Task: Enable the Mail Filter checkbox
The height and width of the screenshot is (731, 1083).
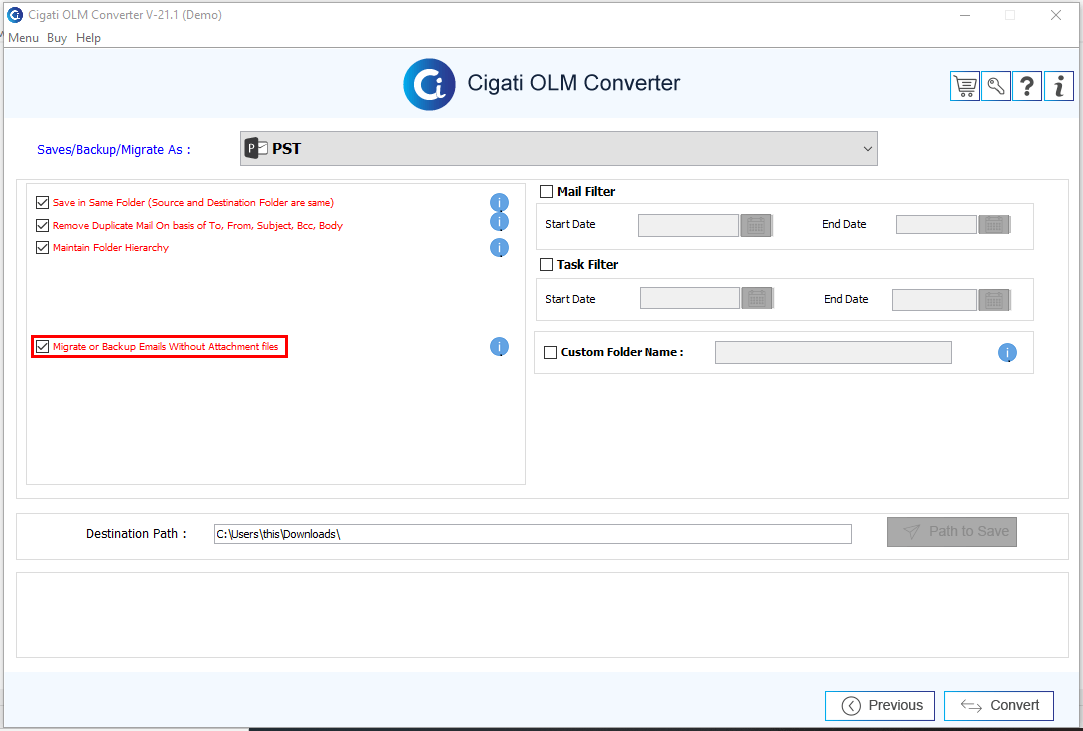Action: pyautogui.click(x=546, y=191)
